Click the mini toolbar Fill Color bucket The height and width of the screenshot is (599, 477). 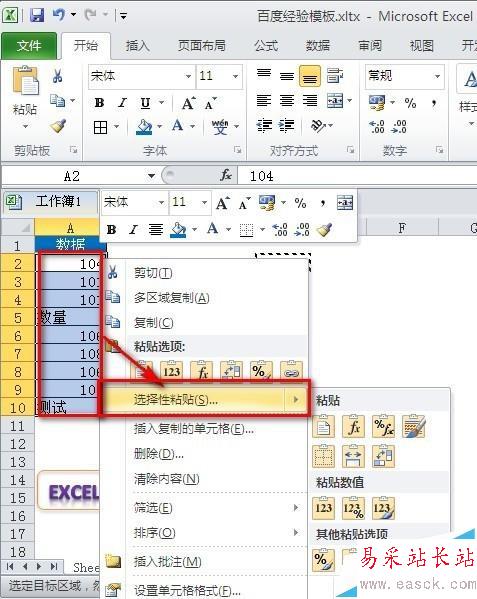click(x=178, y=230)
